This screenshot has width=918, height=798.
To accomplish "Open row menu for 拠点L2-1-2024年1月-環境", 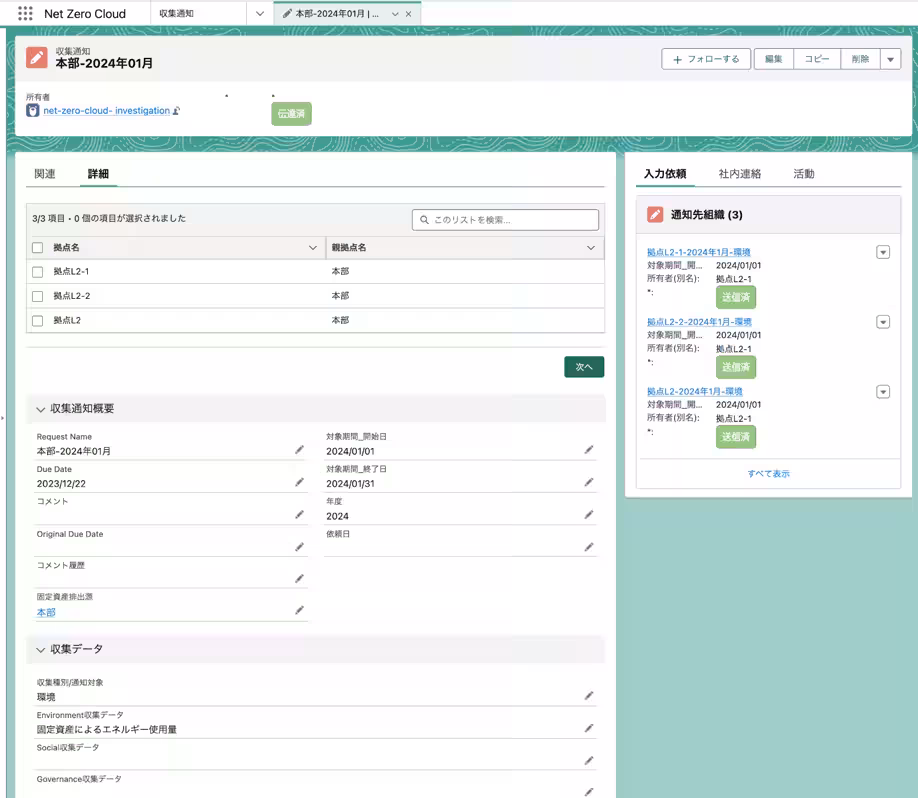I will 883,253.
